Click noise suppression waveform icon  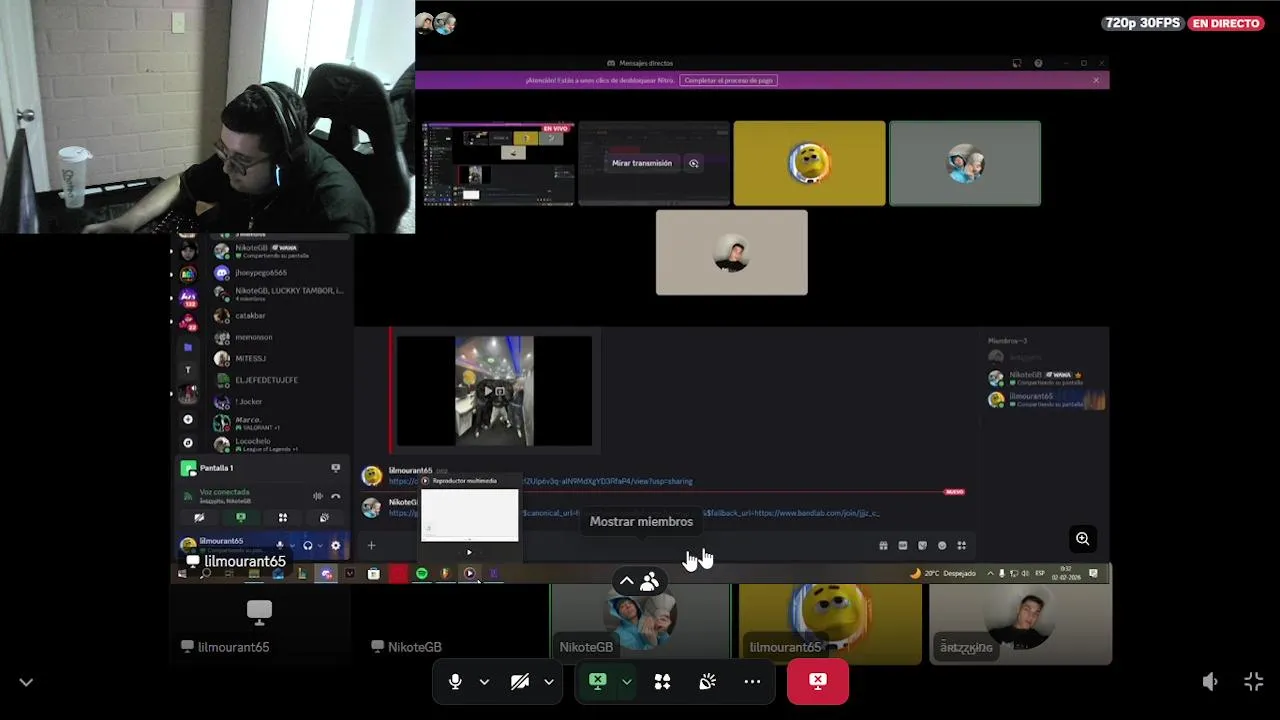click(x=317, y=496)
